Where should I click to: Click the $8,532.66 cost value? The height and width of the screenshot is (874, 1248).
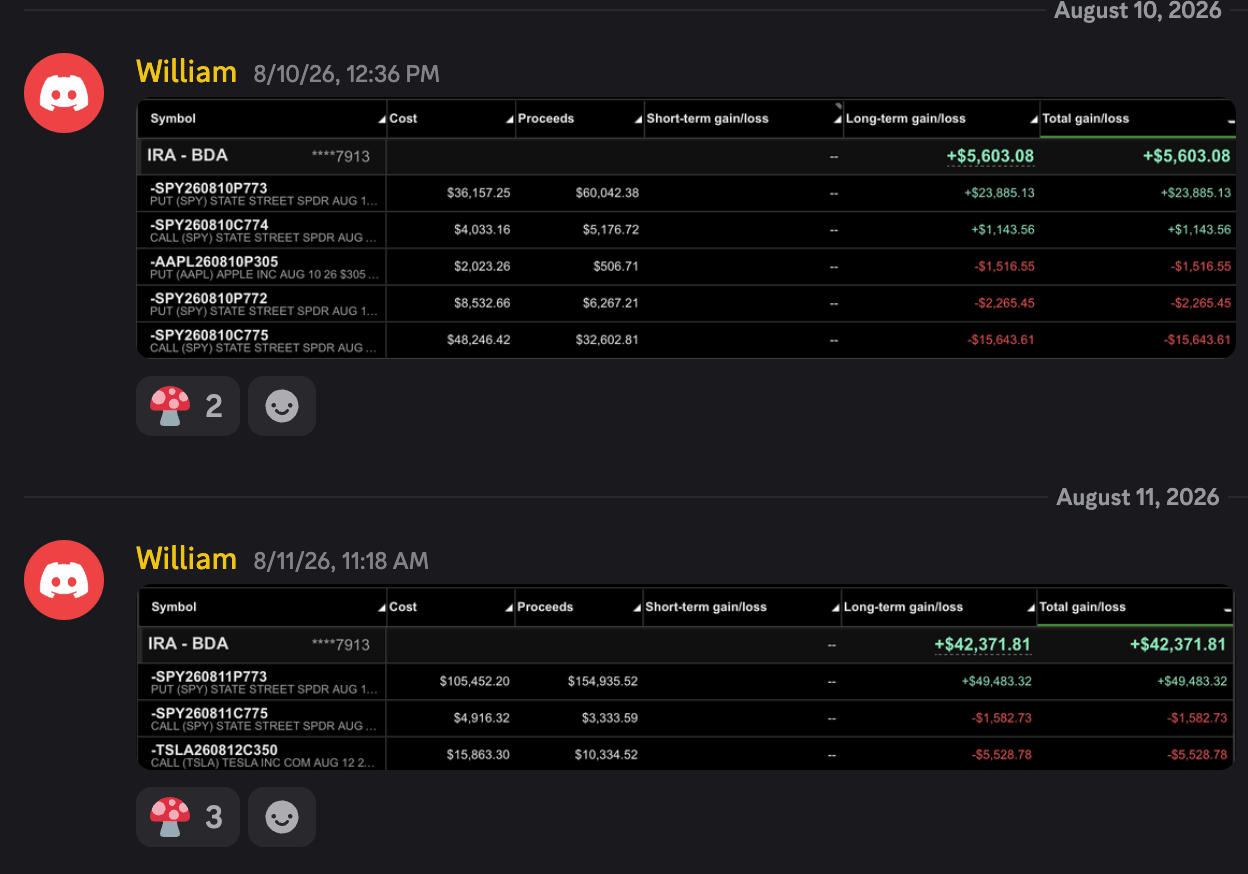coord(482,303)
